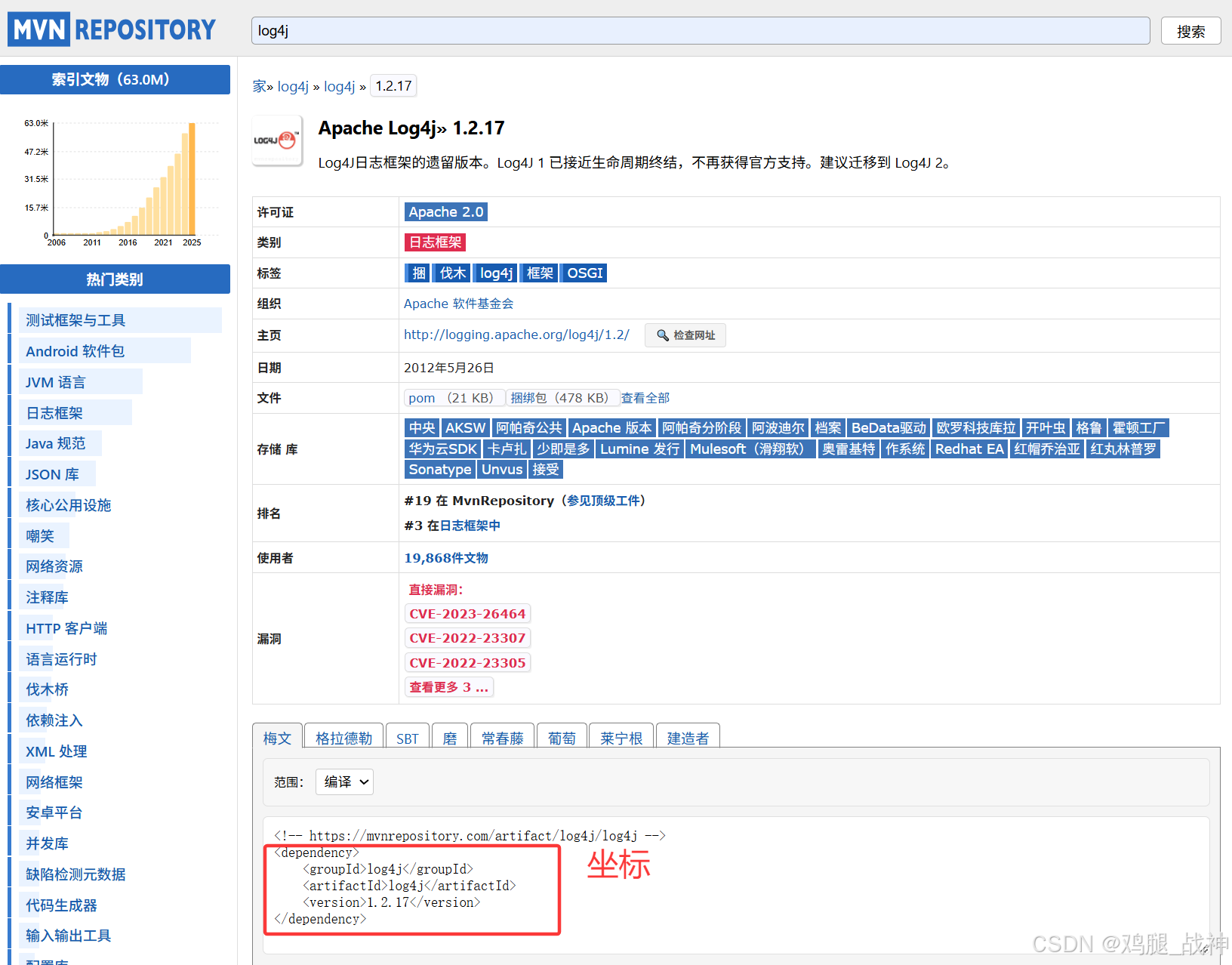Open XML 处理 category
Screen dimensions: 1232x965
(56, 751)
